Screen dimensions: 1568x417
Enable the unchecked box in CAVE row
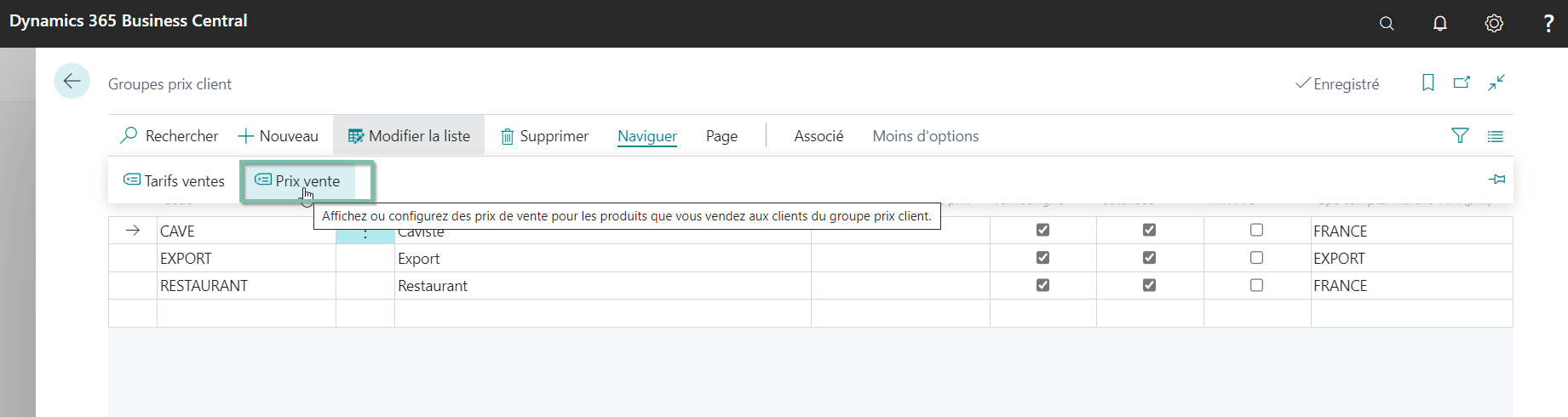1256,230
